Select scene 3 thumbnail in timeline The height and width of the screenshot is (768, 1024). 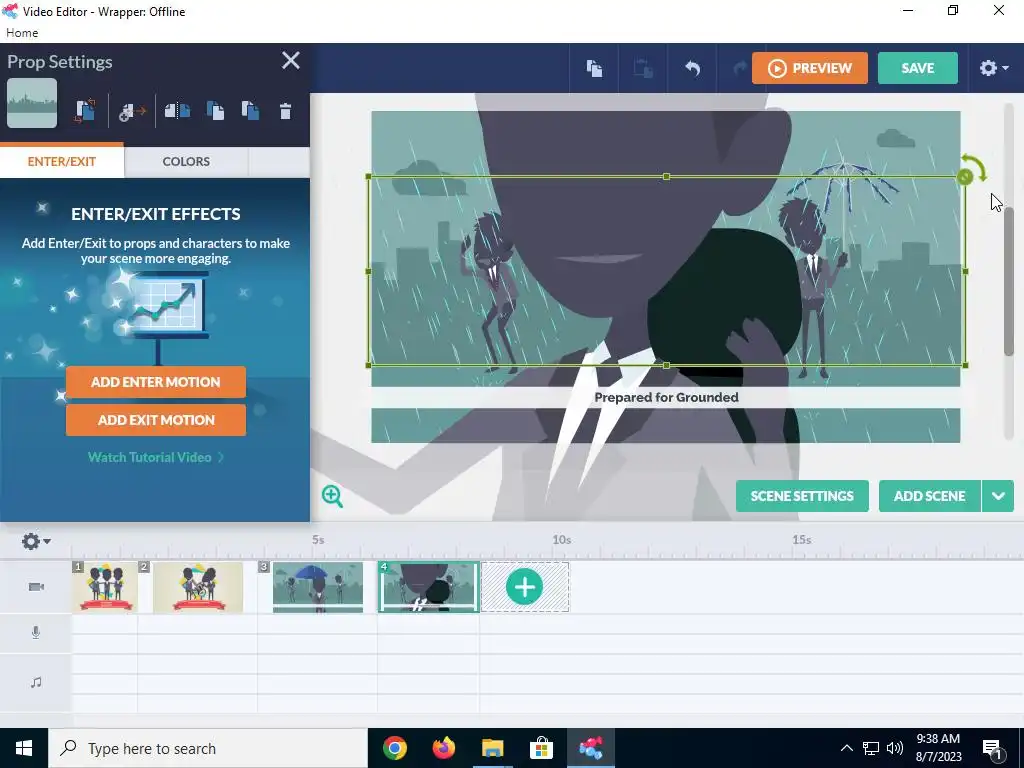(317, 586)
